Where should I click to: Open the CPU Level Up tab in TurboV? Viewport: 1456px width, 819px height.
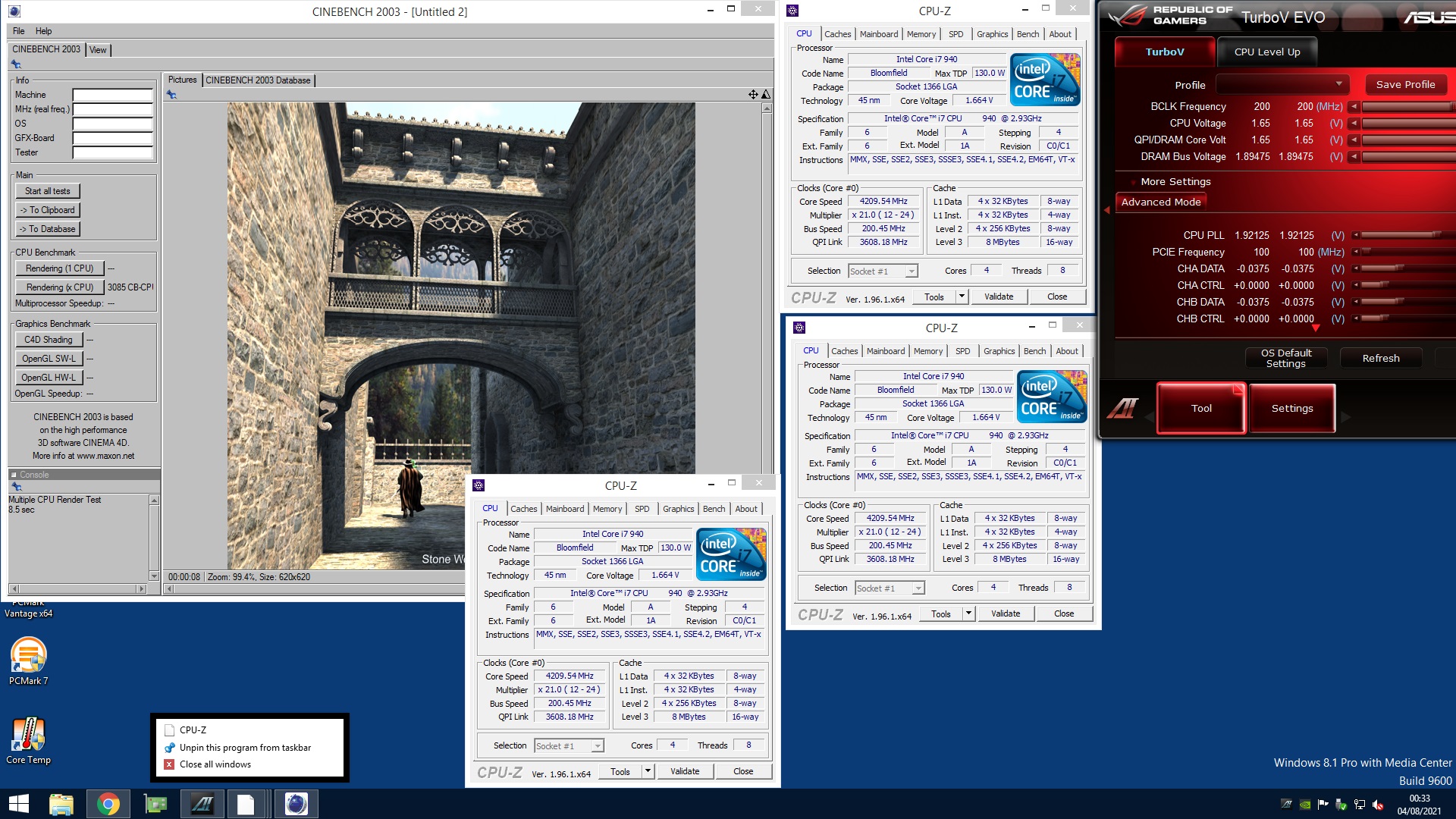click(x=1266, y=52)
